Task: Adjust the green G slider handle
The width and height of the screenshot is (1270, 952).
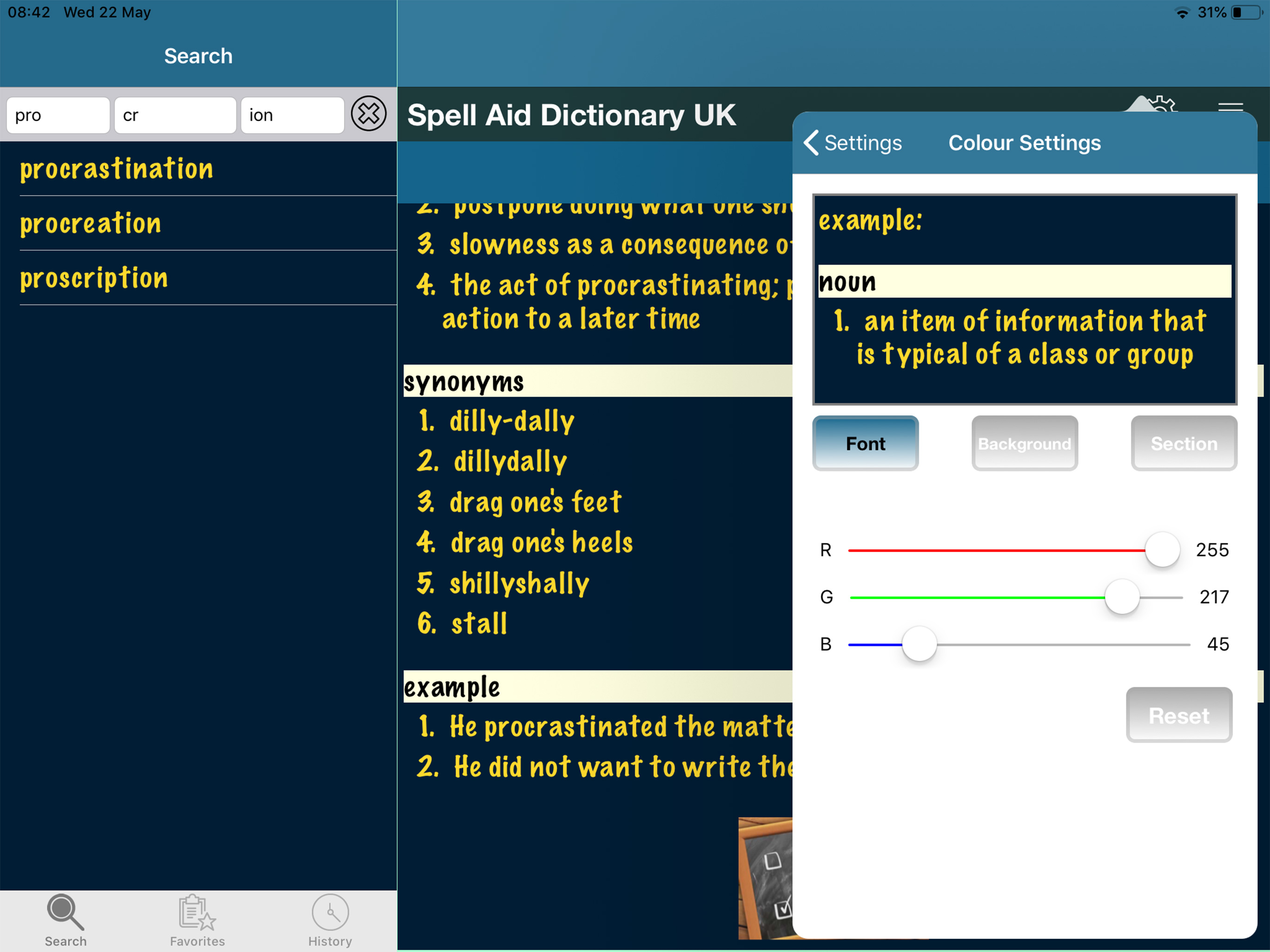Action: [1122, 596]
